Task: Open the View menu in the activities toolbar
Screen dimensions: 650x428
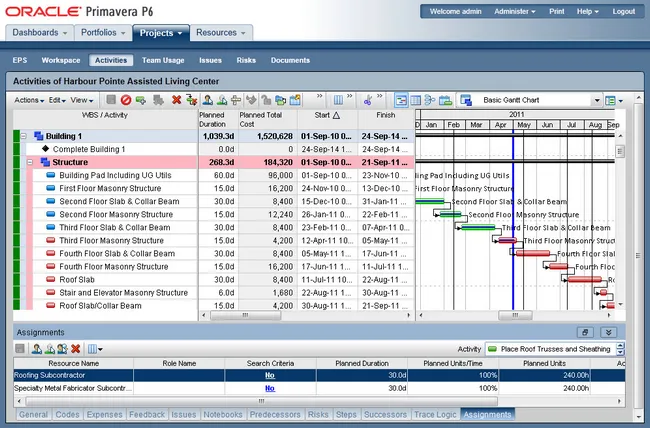Action: click(82, 100)
